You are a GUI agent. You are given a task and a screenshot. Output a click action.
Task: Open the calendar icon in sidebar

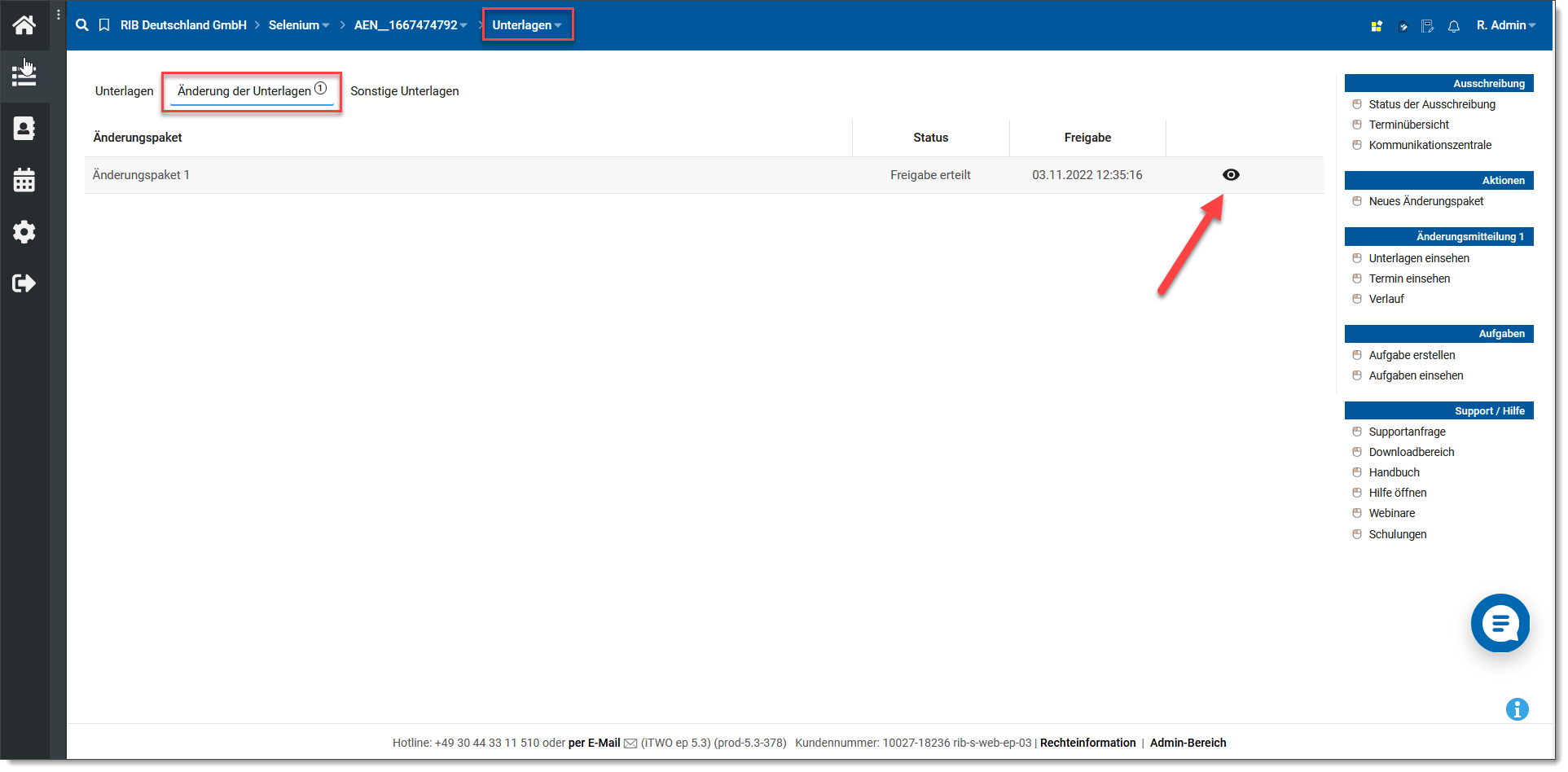click(x=24, y=180)
